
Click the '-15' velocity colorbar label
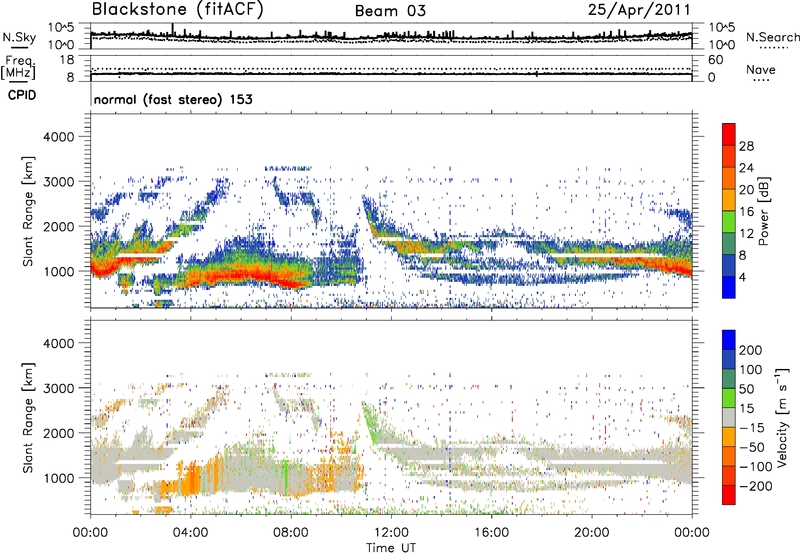pos(751,428)
